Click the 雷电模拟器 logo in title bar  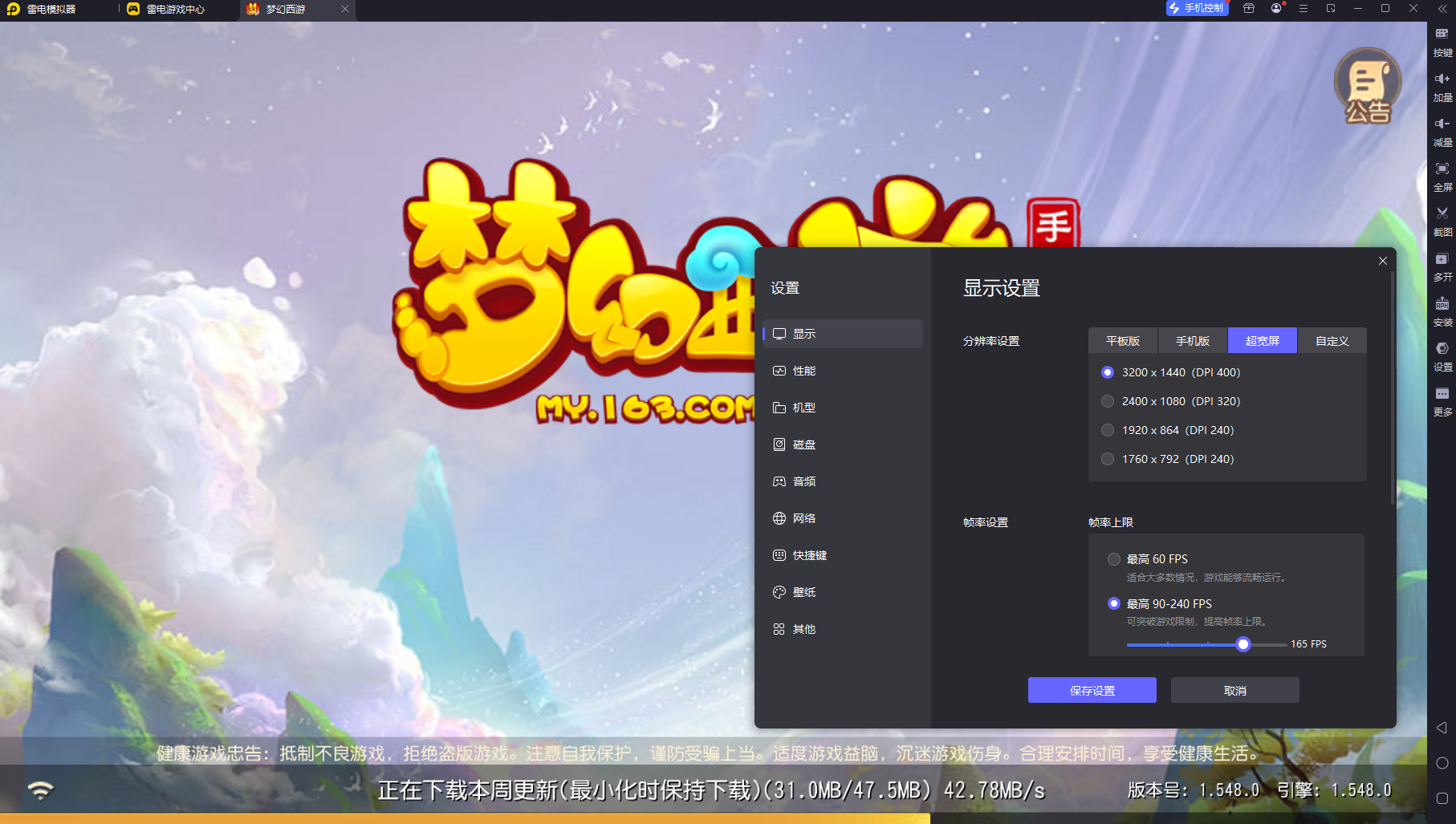pos(14,9)
